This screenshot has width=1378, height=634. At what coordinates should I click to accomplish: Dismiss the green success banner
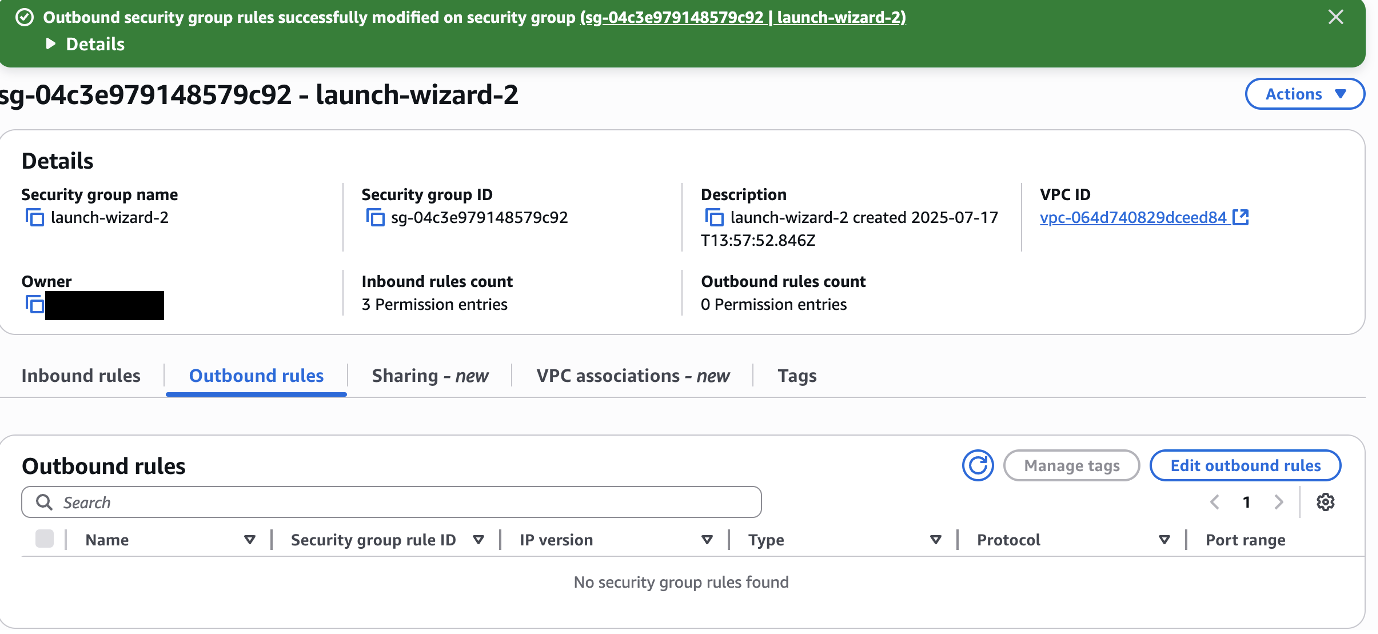1335,17
